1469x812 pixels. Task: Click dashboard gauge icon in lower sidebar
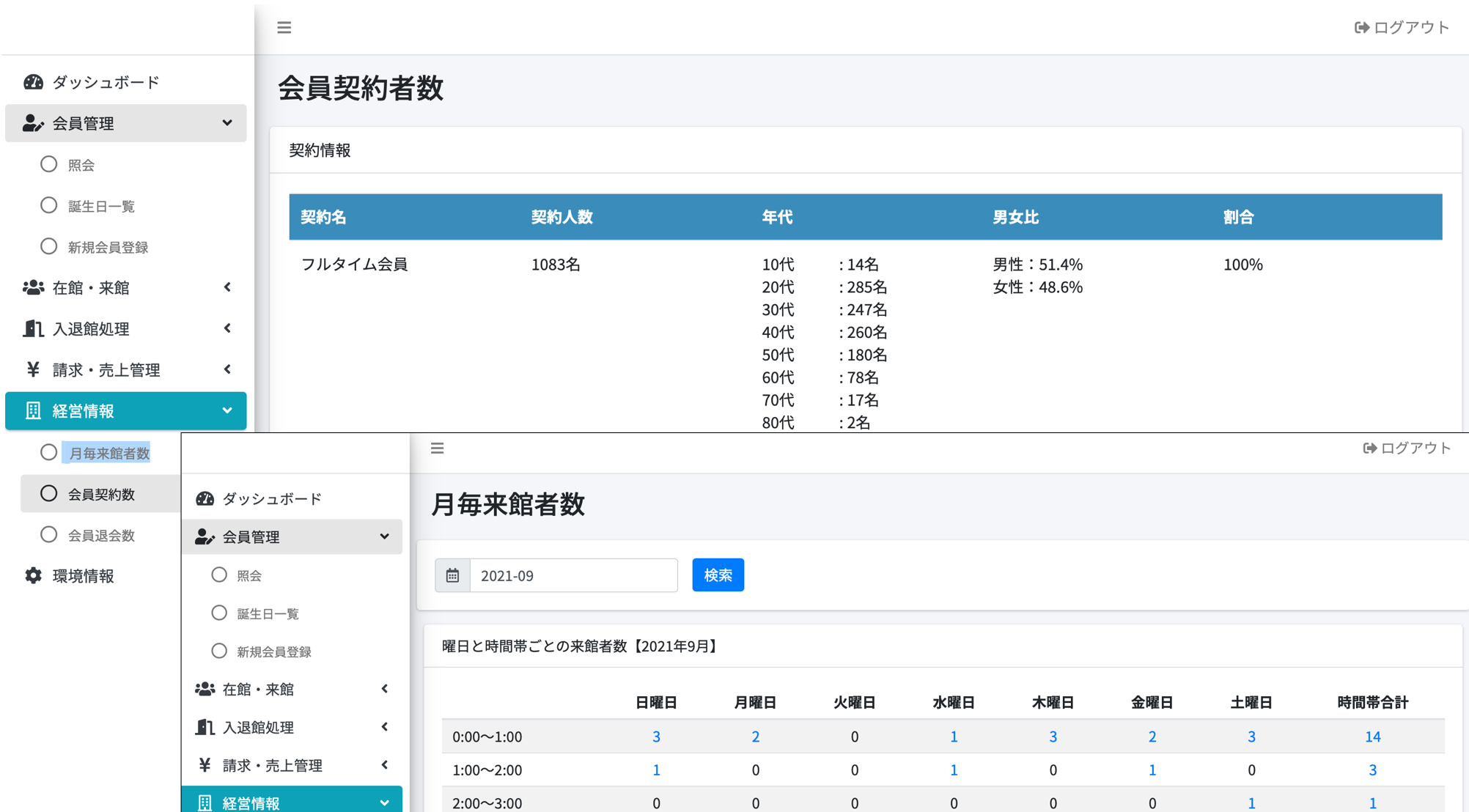205,498
